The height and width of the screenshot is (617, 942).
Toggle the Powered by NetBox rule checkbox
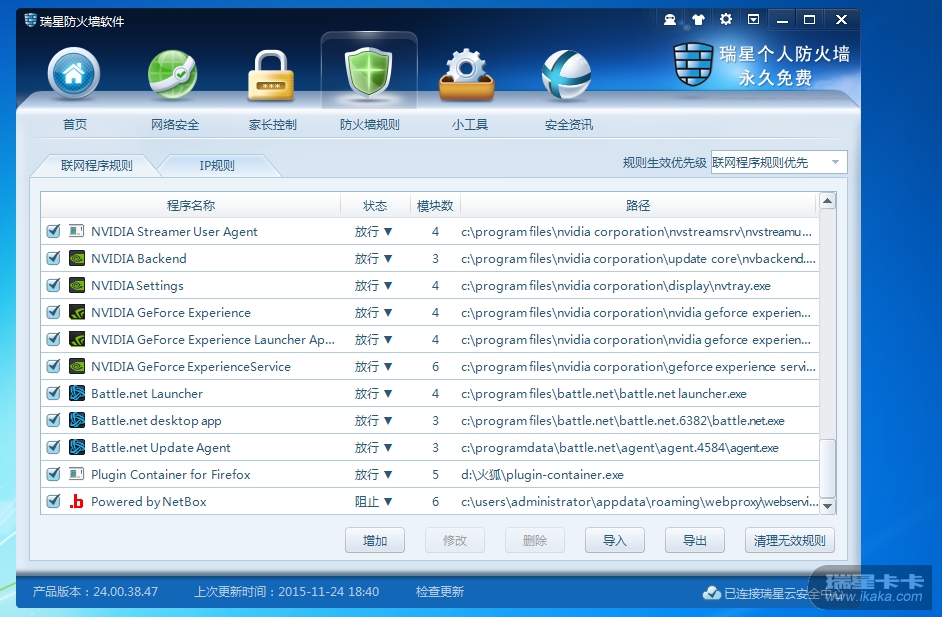pos(53,502)
